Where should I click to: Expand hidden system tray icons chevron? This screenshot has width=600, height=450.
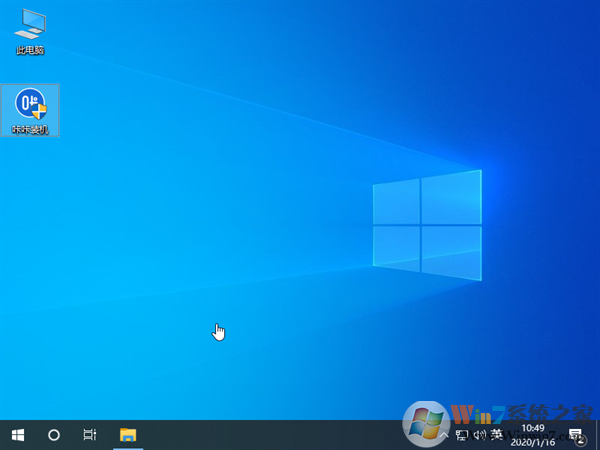point(444,435)
